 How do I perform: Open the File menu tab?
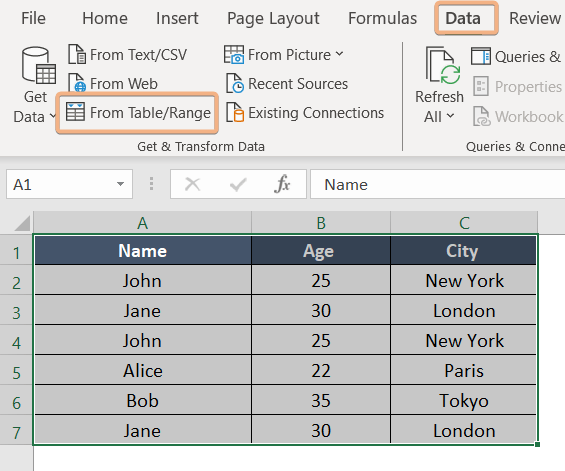pos(34,18)
